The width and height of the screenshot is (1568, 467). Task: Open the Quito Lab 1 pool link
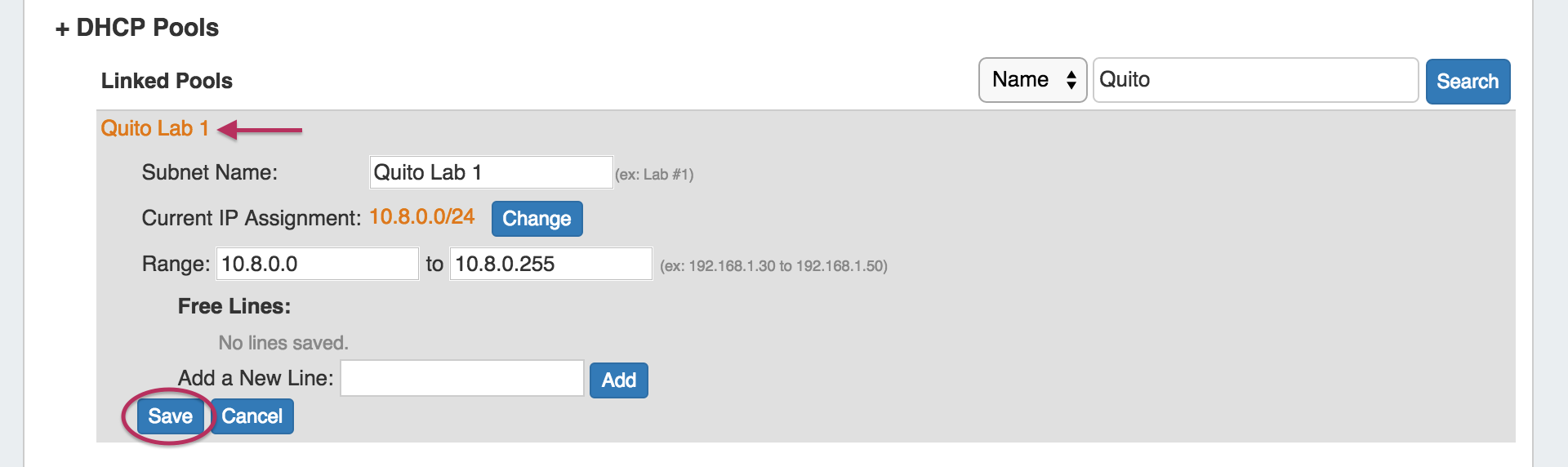pyautogui.click(x=154, y=129)
